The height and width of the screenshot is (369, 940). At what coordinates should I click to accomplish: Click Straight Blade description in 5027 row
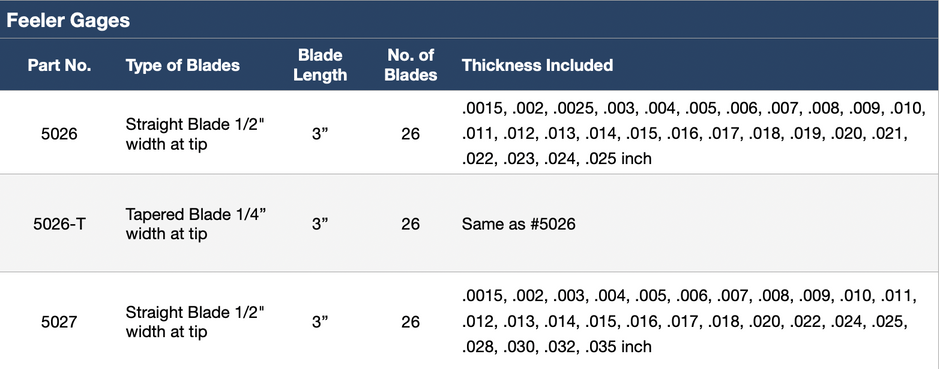tap(195, 322)
